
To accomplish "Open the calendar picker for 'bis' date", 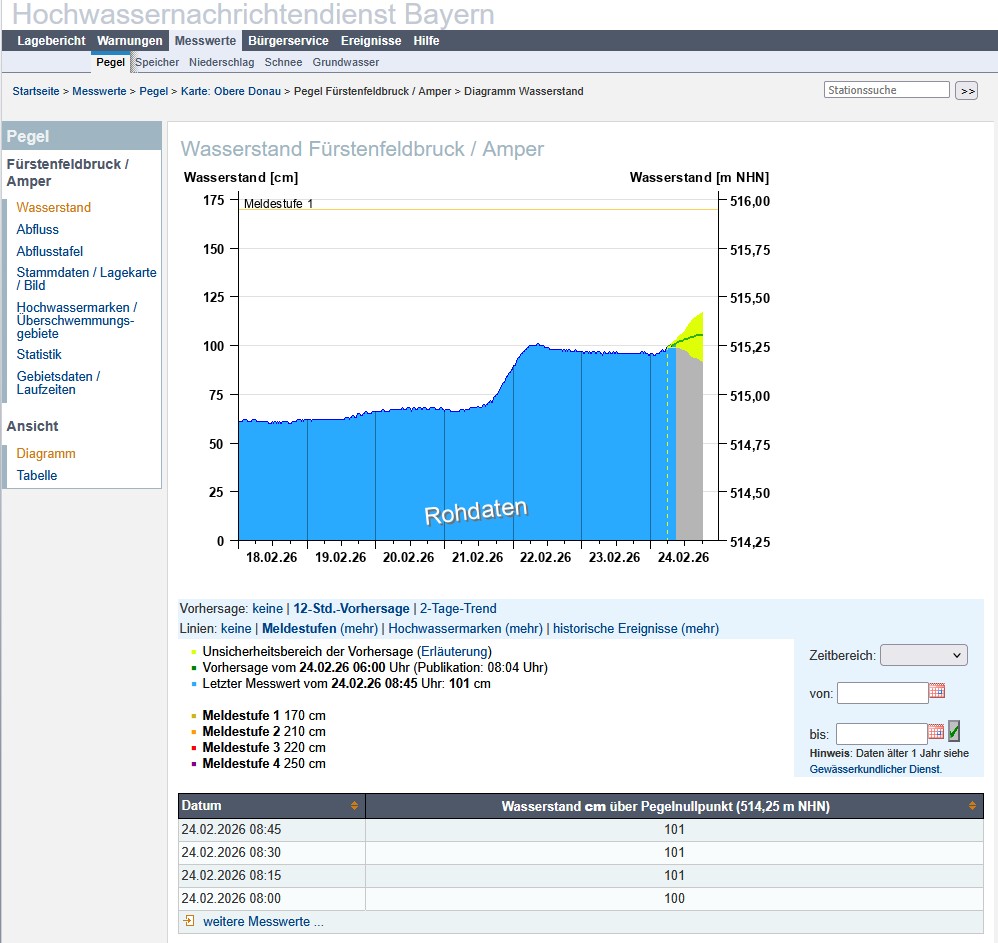I will pyautogui.click(x=936, y=732).
